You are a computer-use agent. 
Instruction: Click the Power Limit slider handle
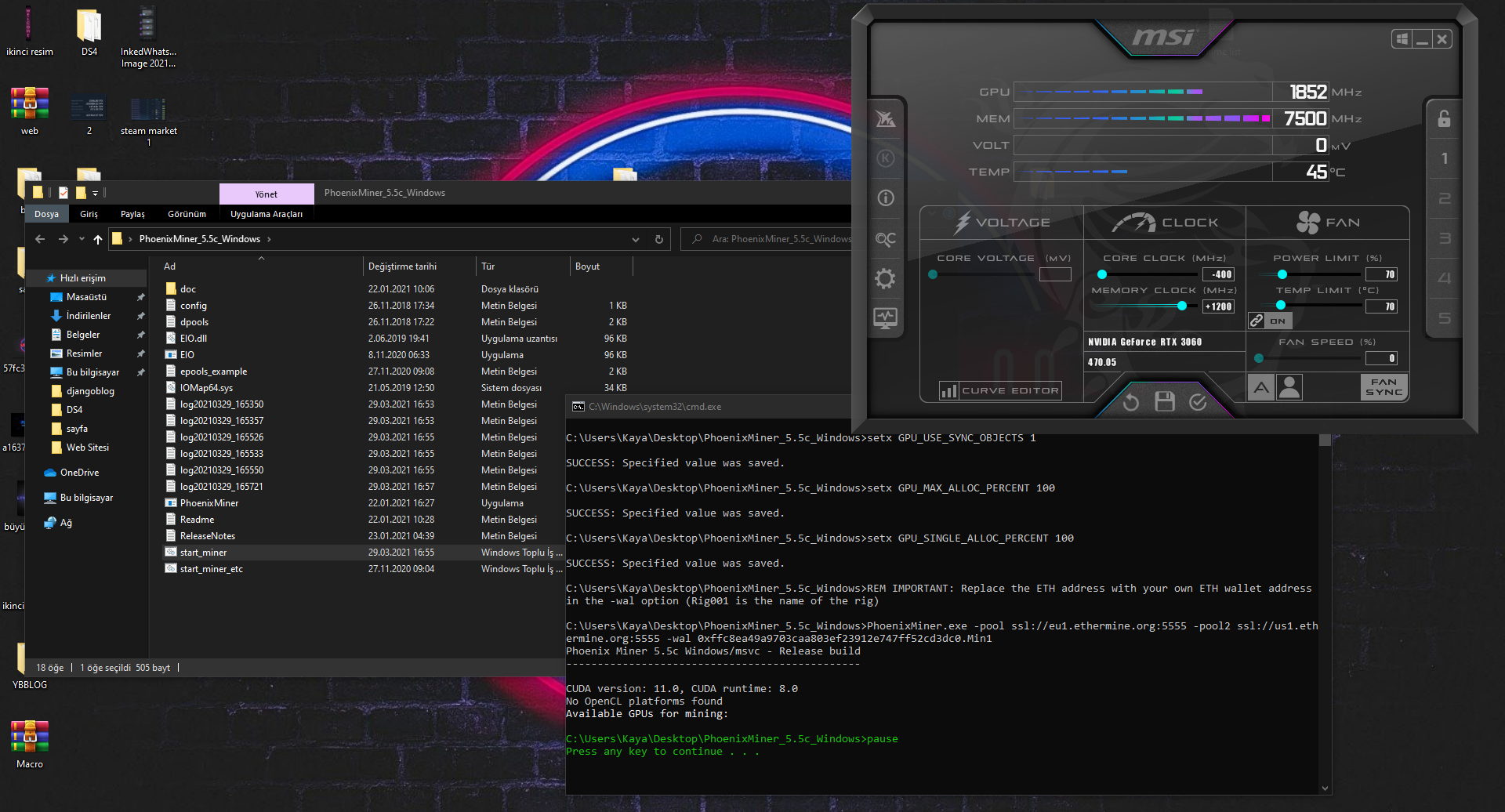pyautogui.click(x=1282, y=274)
